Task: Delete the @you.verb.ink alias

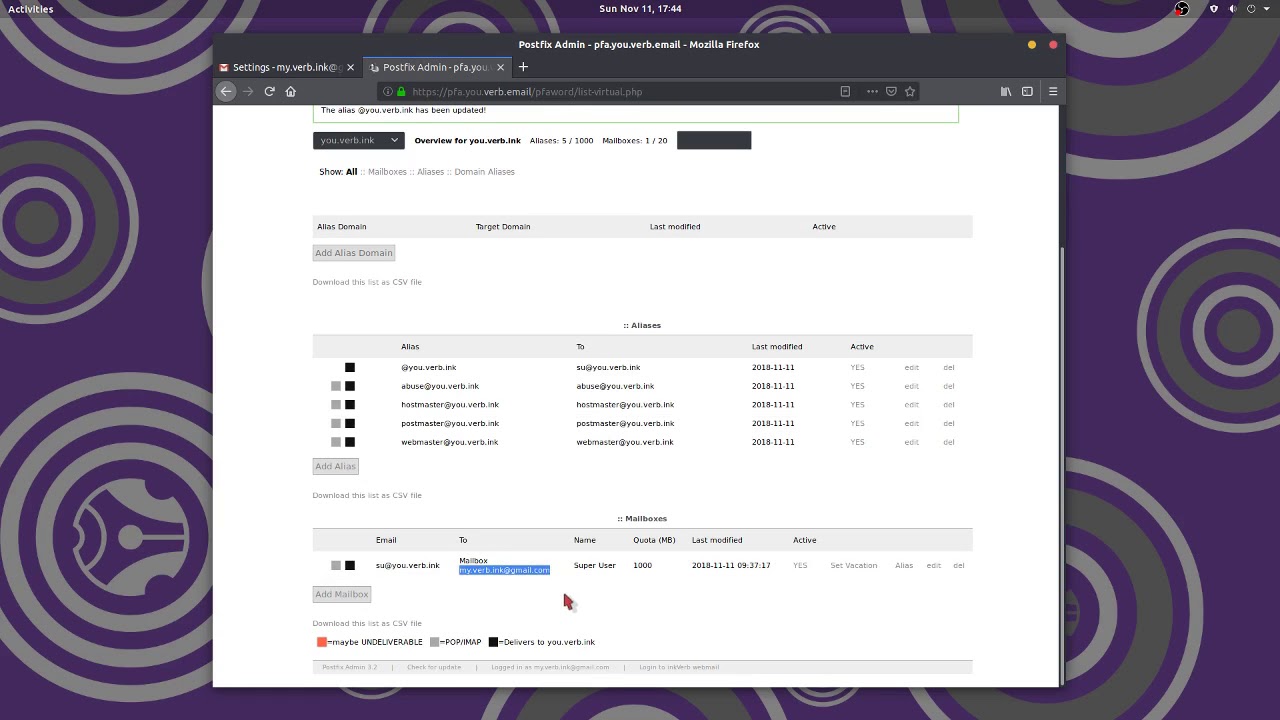Action: tap(949, 367)
